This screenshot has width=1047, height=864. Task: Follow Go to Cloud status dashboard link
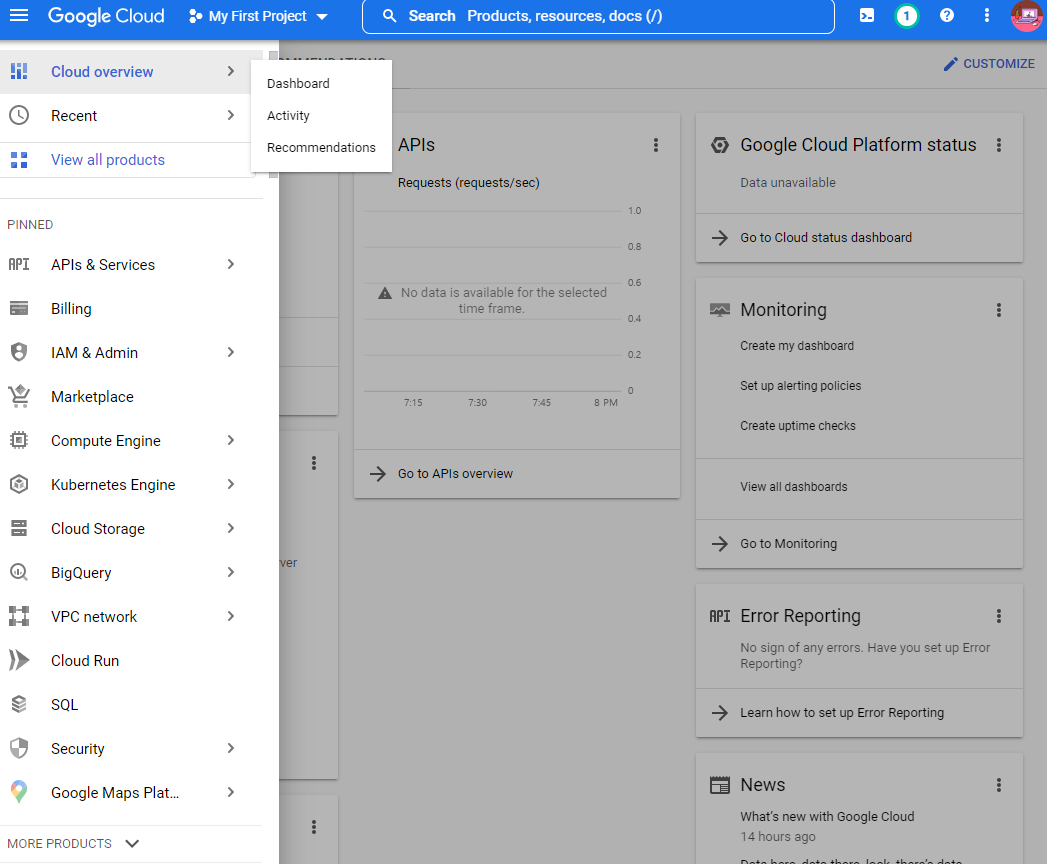(825, 238)
